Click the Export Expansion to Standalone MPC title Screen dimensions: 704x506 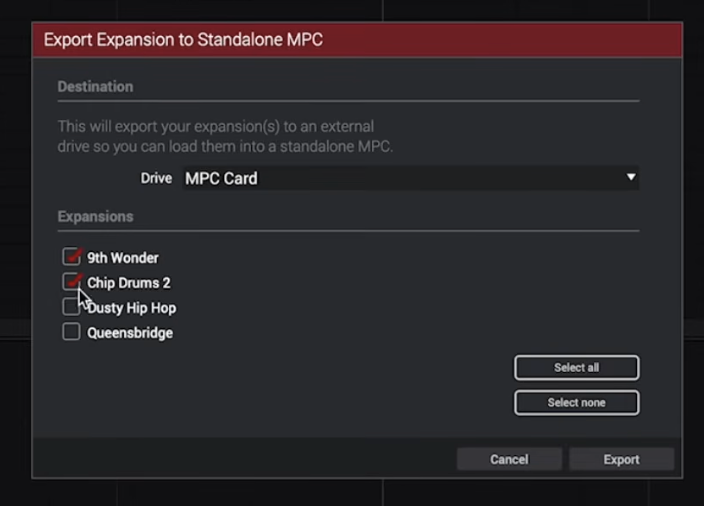[x=183, y=40]
